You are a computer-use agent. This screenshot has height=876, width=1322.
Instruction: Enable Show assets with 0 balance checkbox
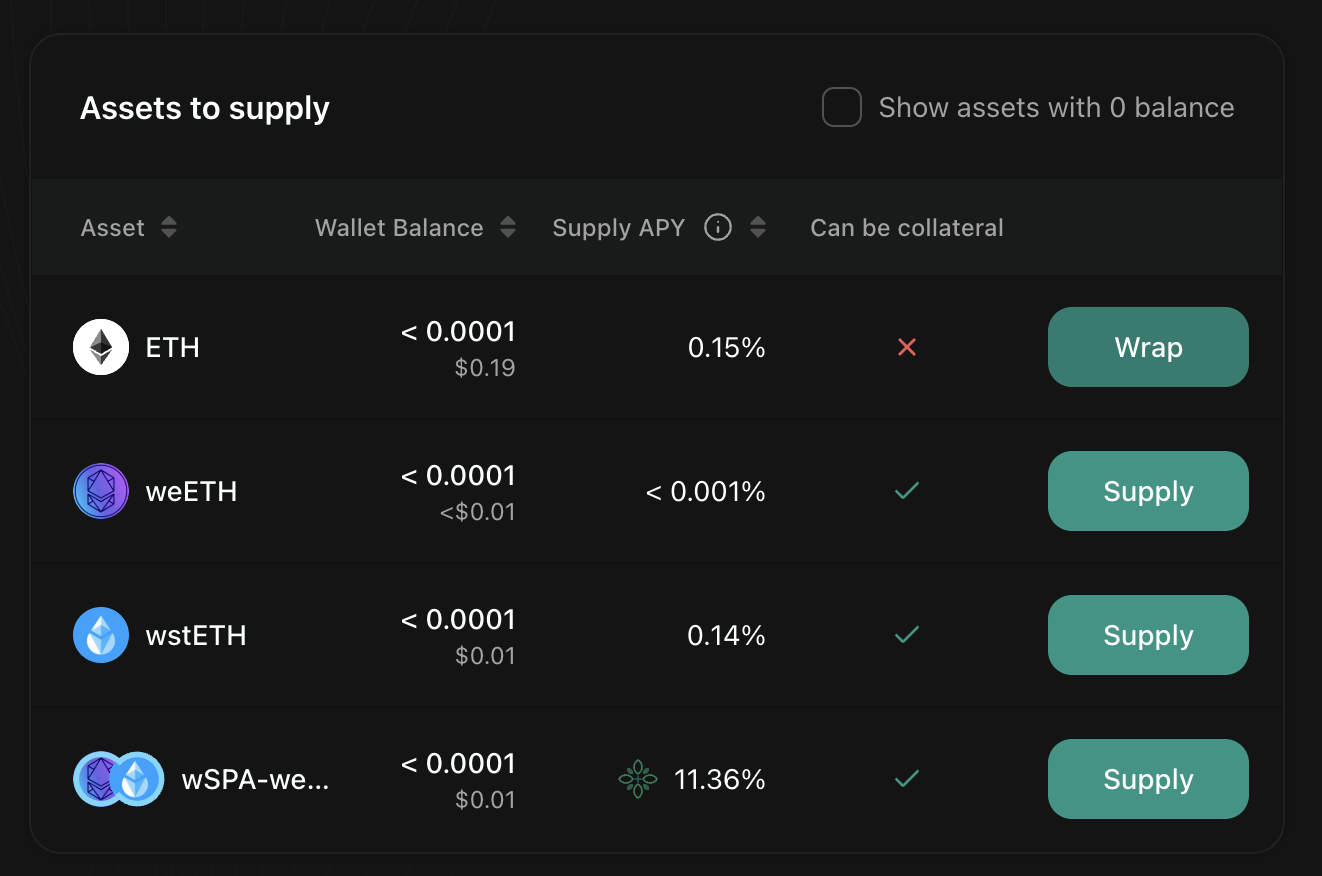(x=842, y=108)
